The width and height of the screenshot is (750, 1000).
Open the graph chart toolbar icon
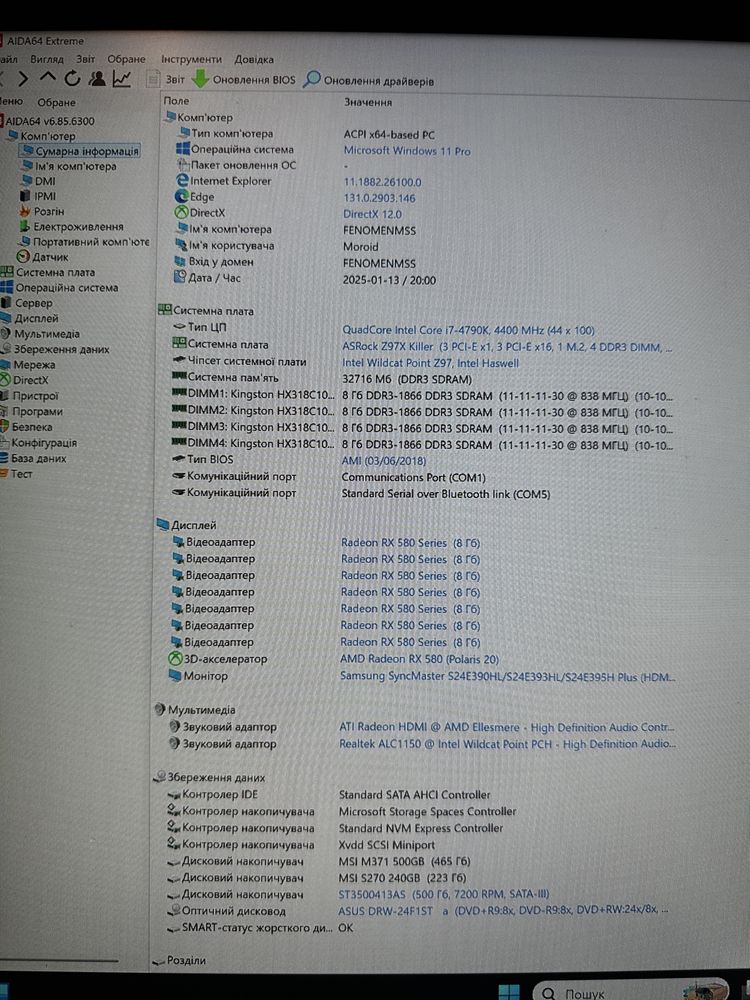(121, 78)
